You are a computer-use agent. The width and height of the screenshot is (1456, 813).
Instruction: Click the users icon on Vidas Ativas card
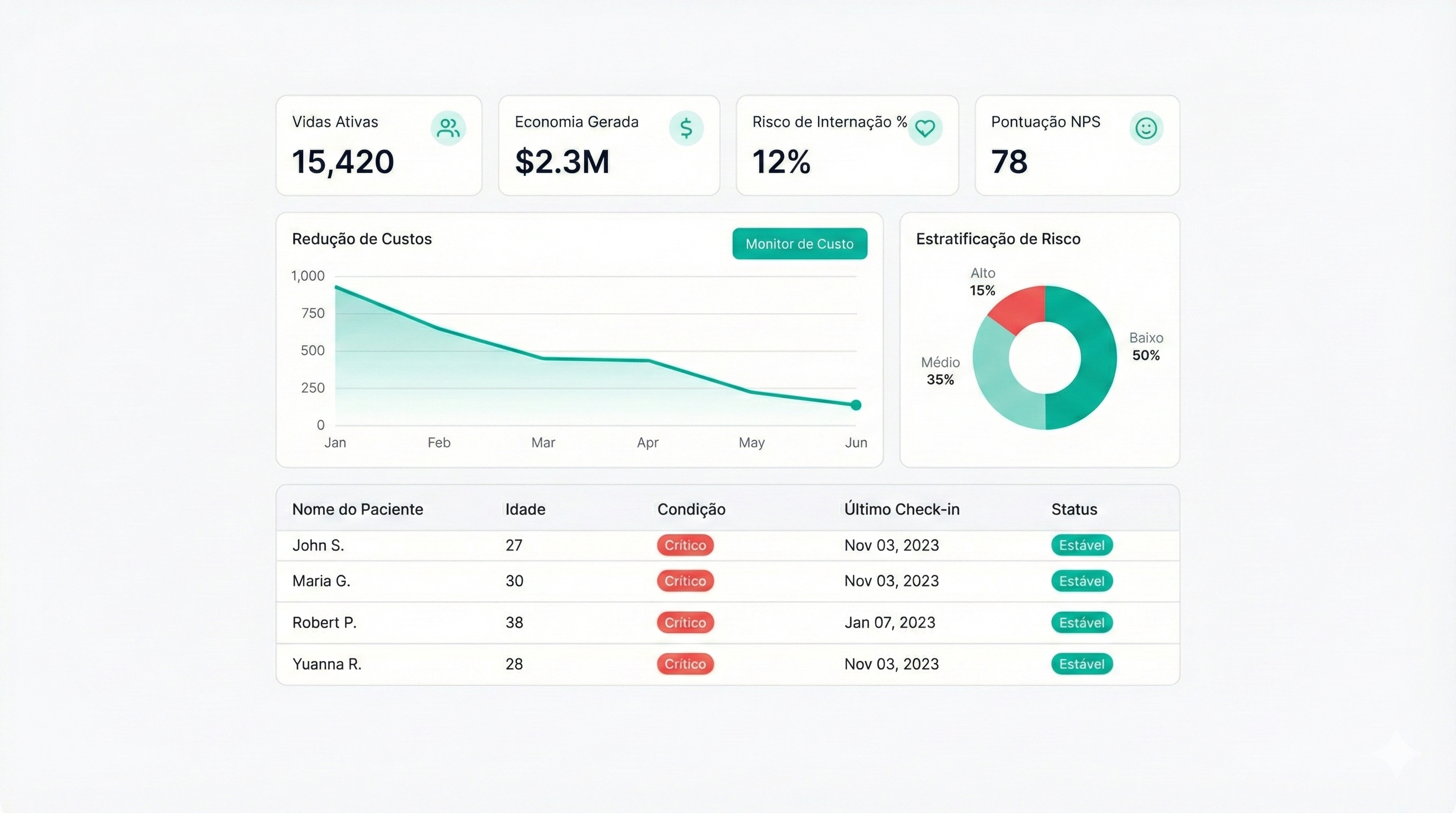(x=448, y=128)
